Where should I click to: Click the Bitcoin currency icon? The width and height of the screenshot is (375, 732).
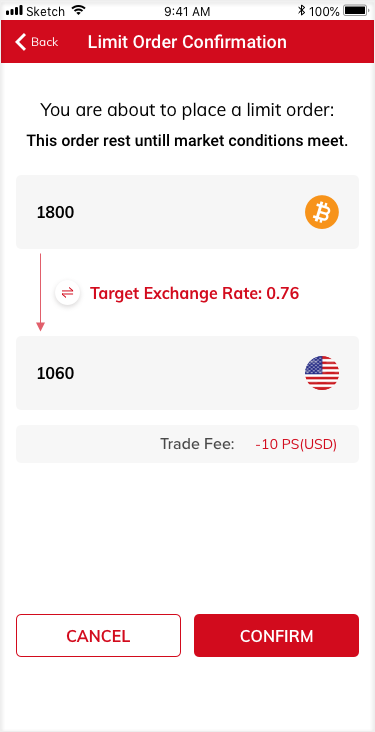322,212
